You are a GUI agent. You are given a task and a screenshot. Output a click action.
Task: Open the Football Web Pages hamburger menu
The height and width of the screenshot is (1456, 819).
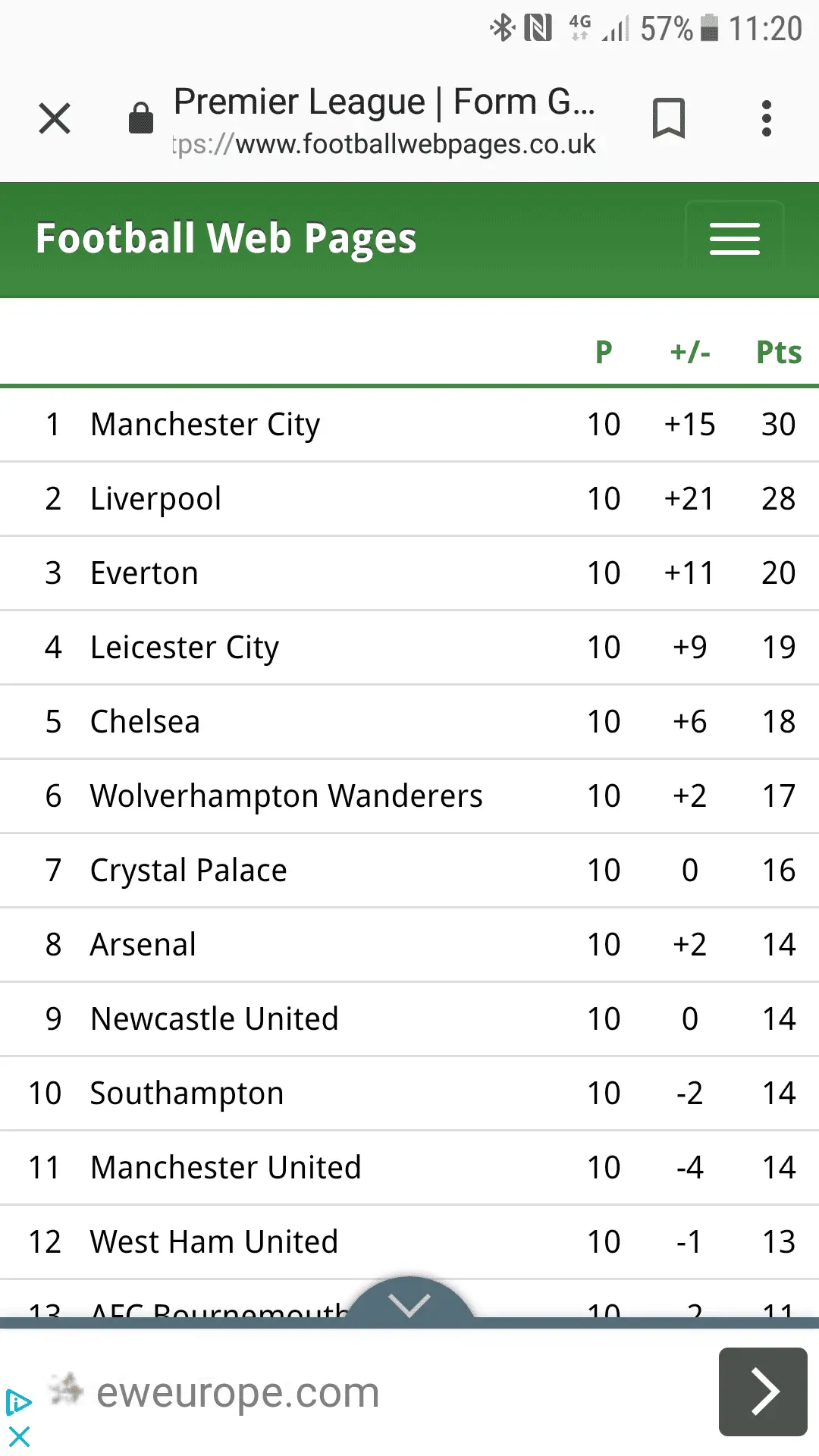coord(734,239)
